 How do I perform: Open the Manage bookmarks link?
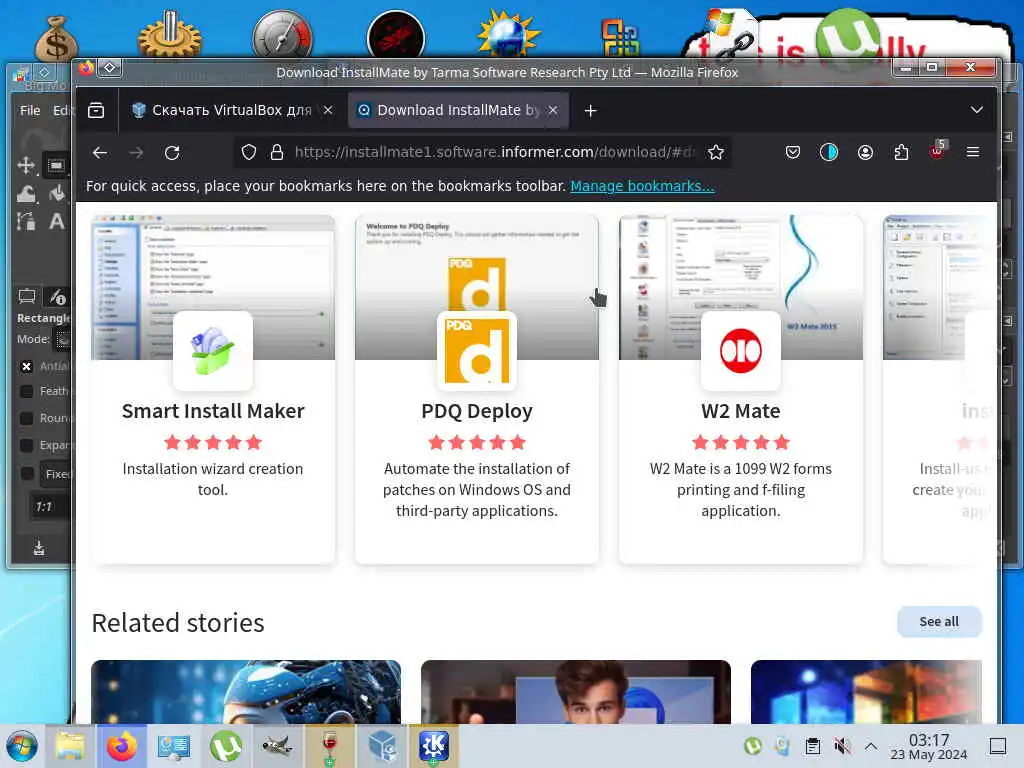[x=642, y=186]
